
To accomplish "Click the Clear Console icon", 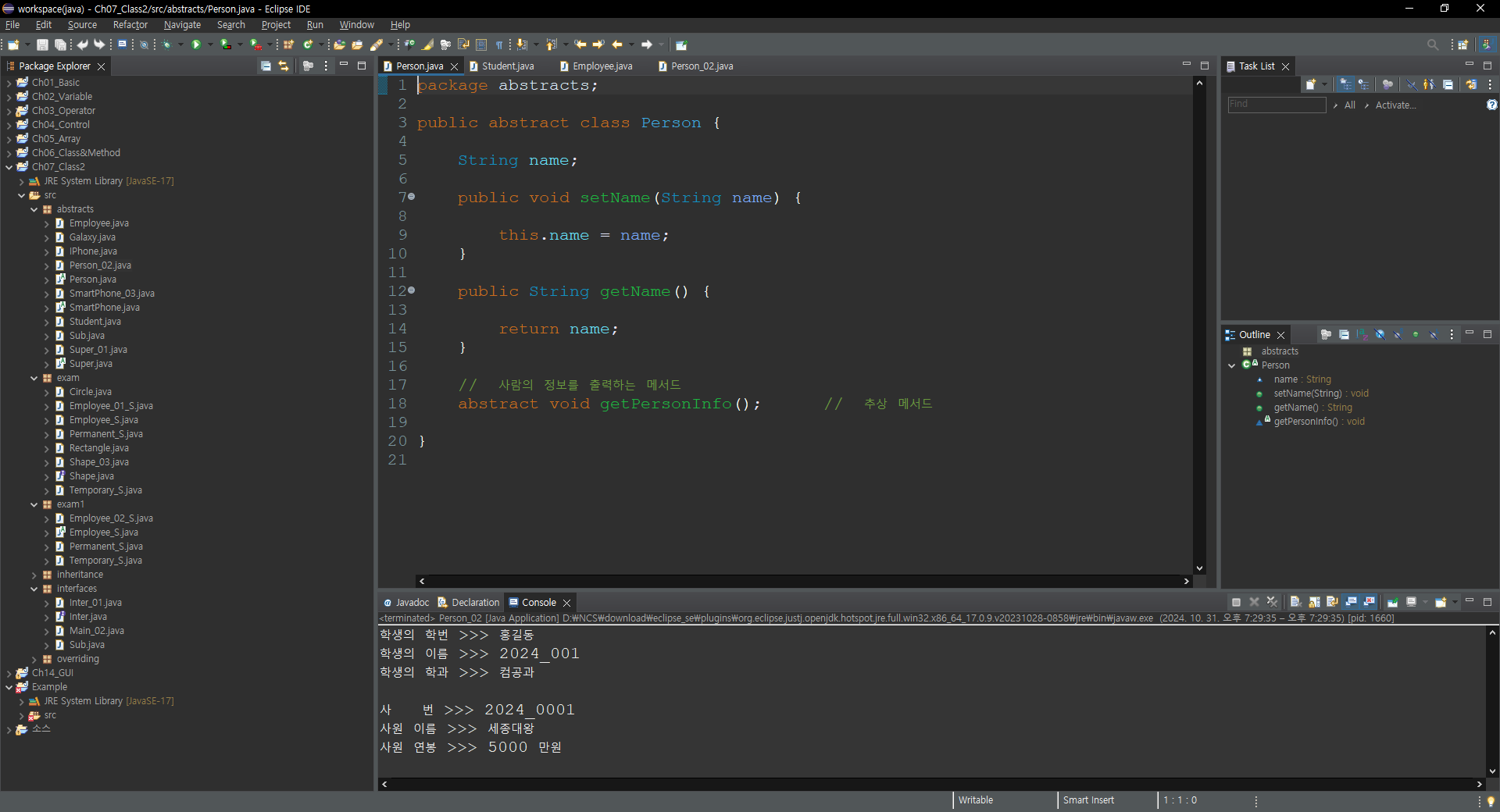I will [1295, 602].
